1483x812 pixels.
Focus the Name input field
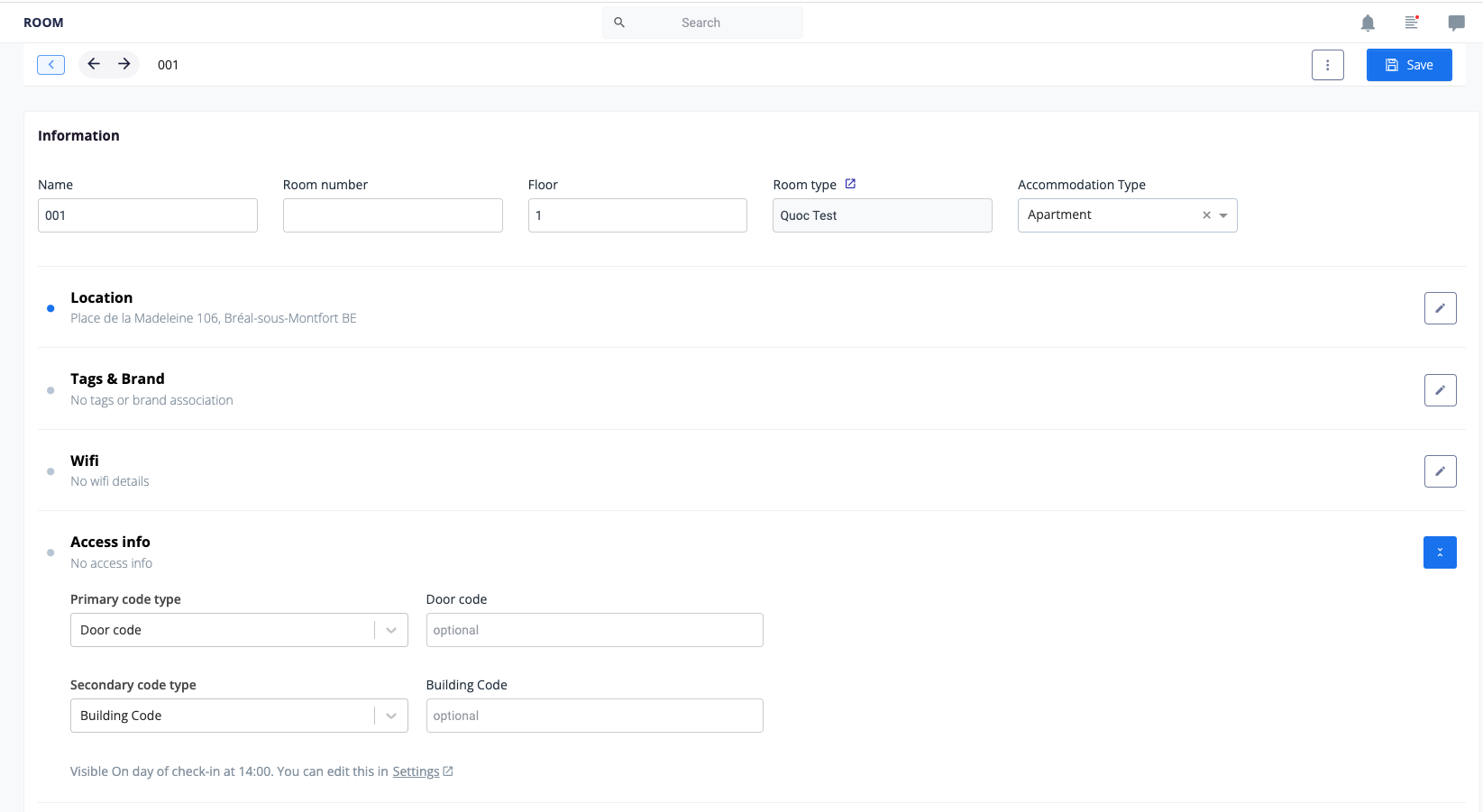click(148, 215)
